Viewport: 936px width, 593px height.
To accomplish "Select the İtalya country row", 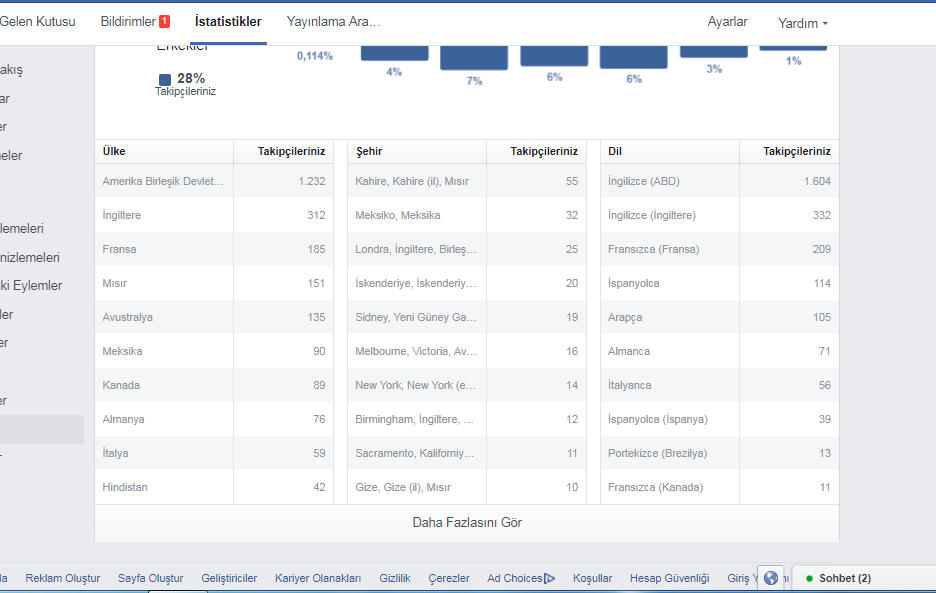I will [x=214, y=453].
